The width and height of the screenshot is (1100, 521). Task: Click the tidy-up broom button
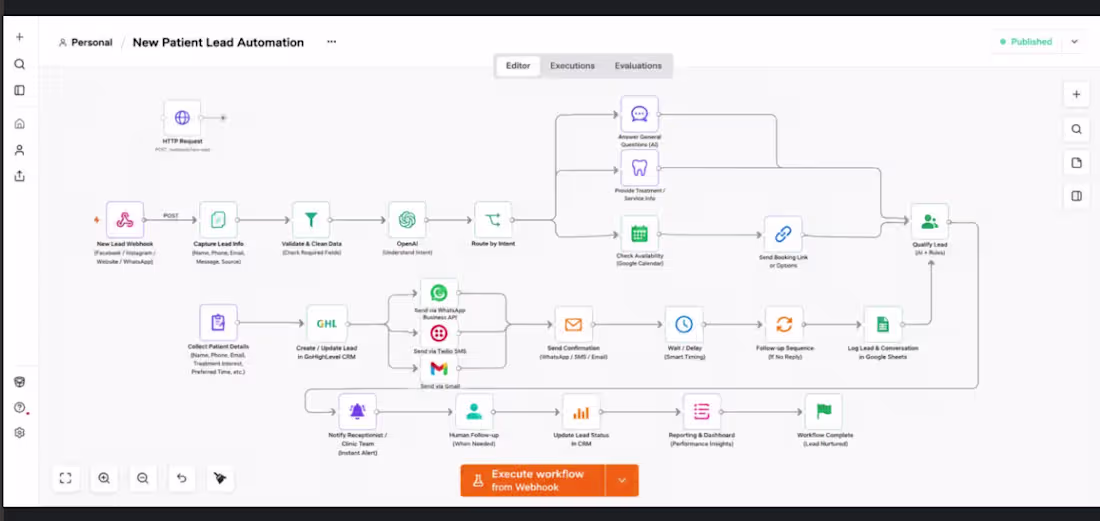coord(220,478)
